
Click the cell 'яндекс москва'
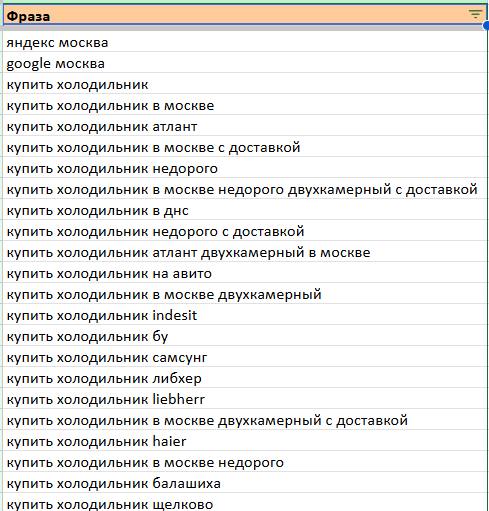click(x=245, y=42)
